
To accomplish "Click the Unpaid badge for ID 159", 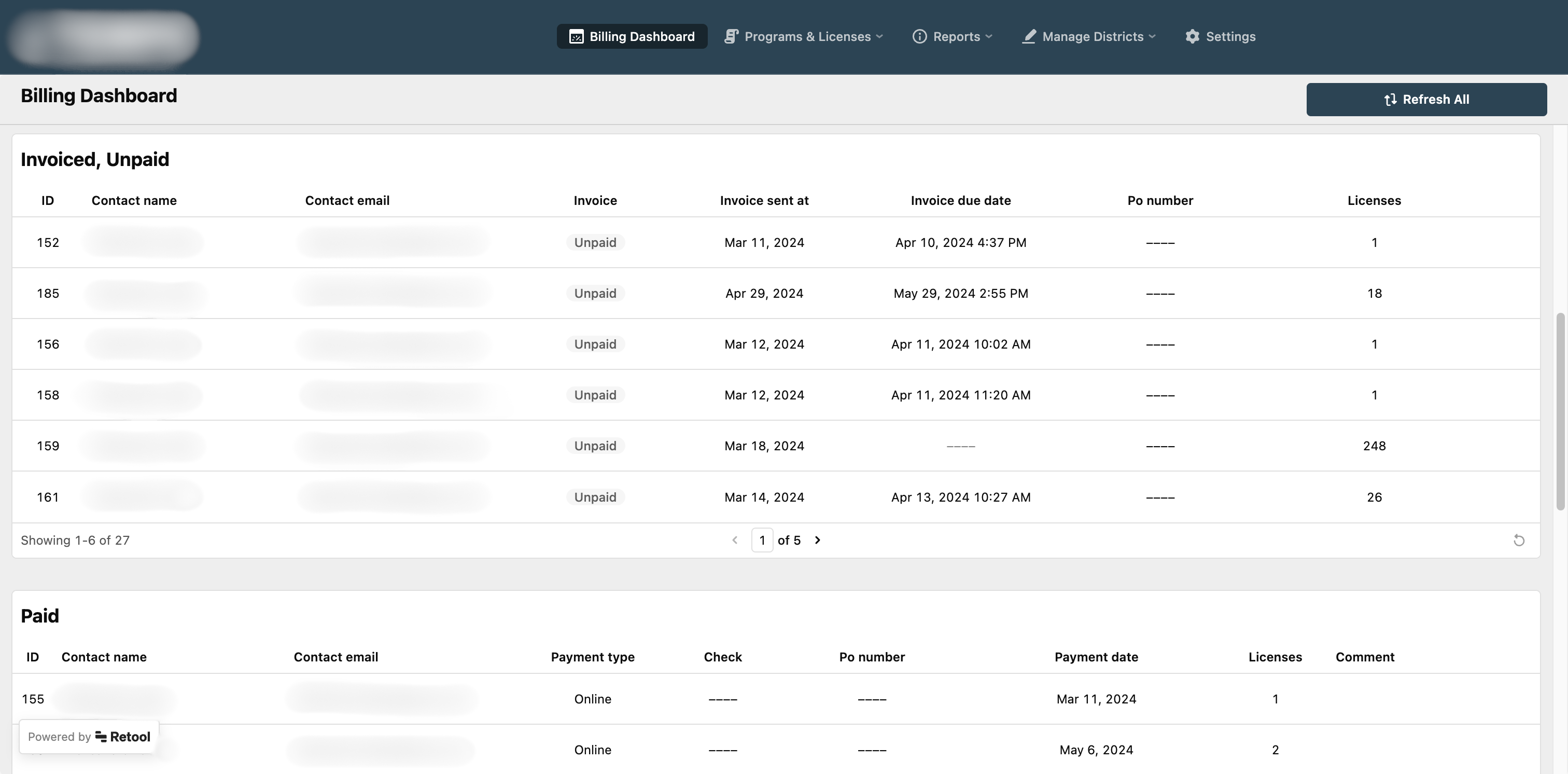I will [595, 446].
